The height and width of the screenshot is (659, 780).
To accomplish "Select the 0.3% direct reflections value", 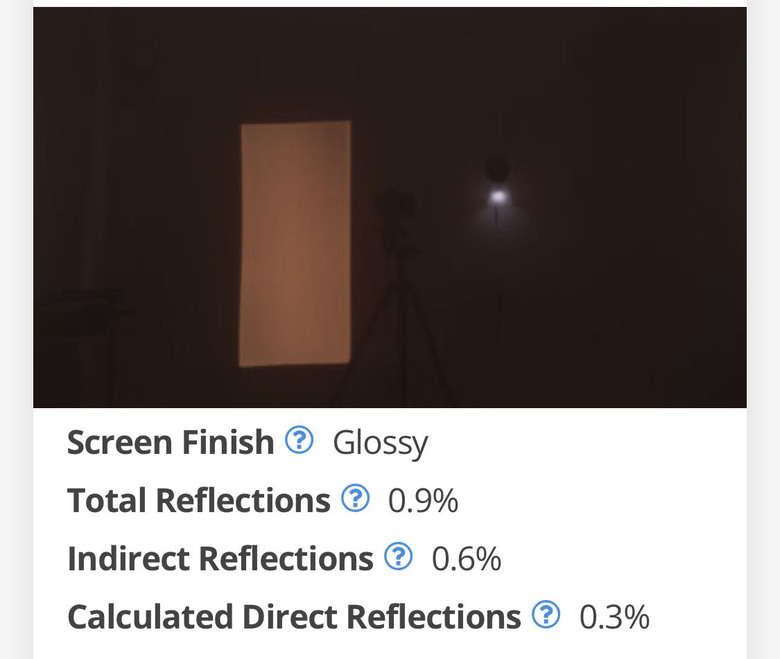I will pyautogui.click(x=614, y=617).
